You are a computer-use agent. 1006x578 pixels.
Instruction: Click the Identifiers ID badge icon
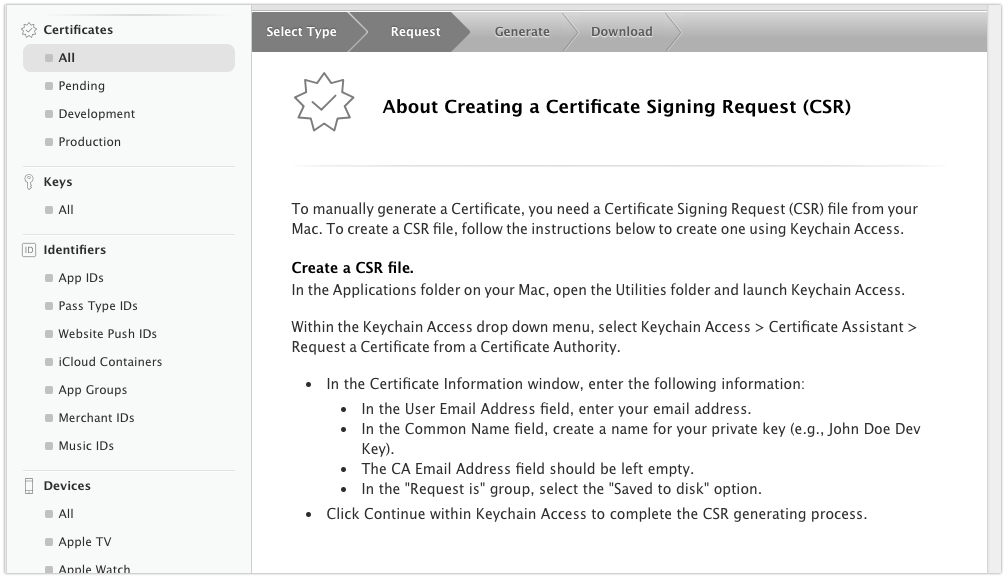tap(29, 250)
